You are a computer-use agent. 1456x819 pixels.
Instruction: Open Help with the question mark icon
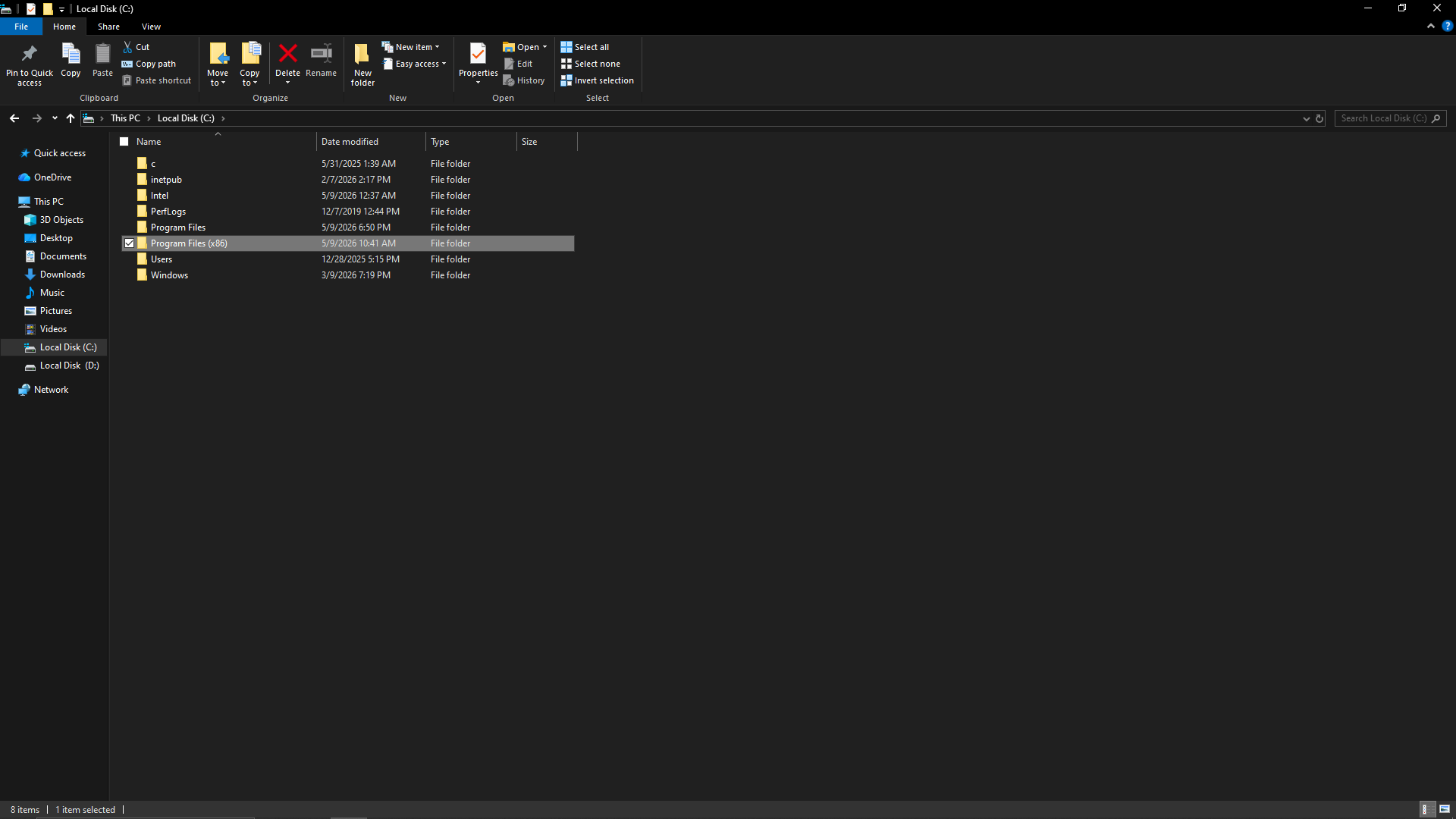1447,26
